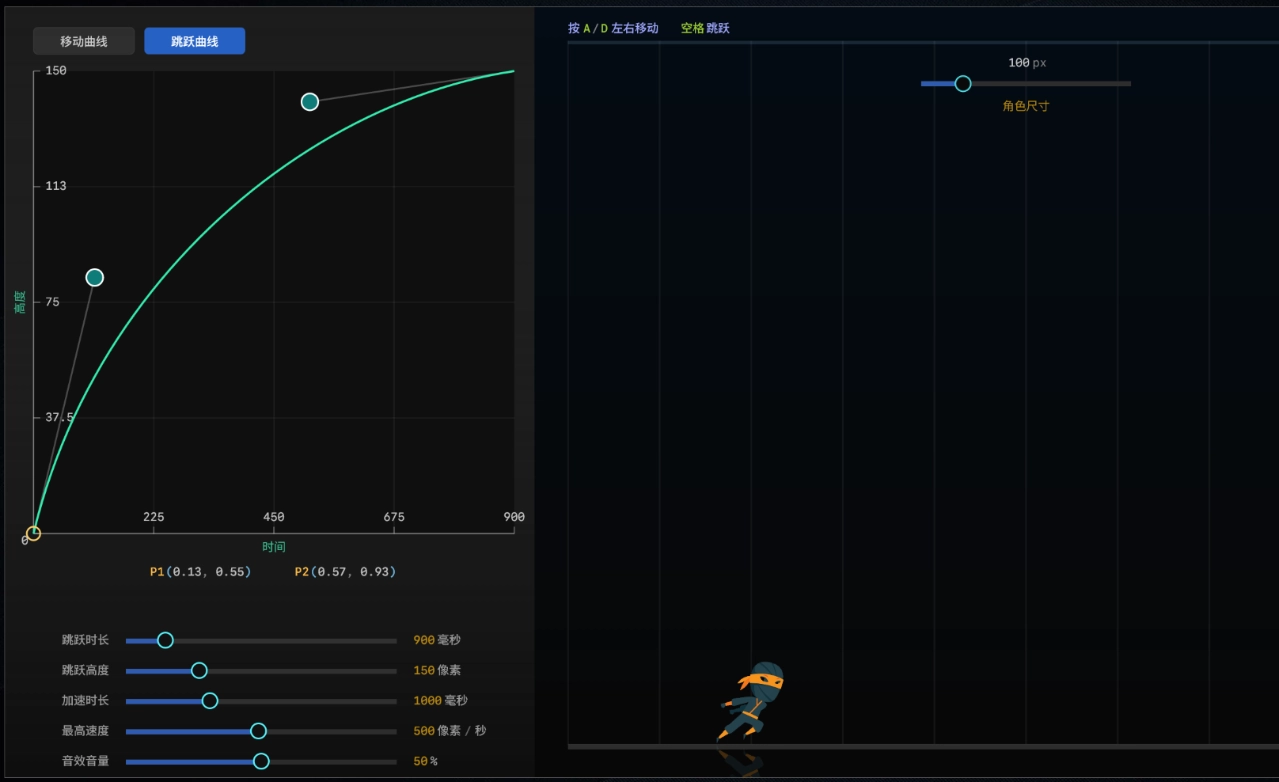Click the yellow origin point of the curve

point(33,533)
